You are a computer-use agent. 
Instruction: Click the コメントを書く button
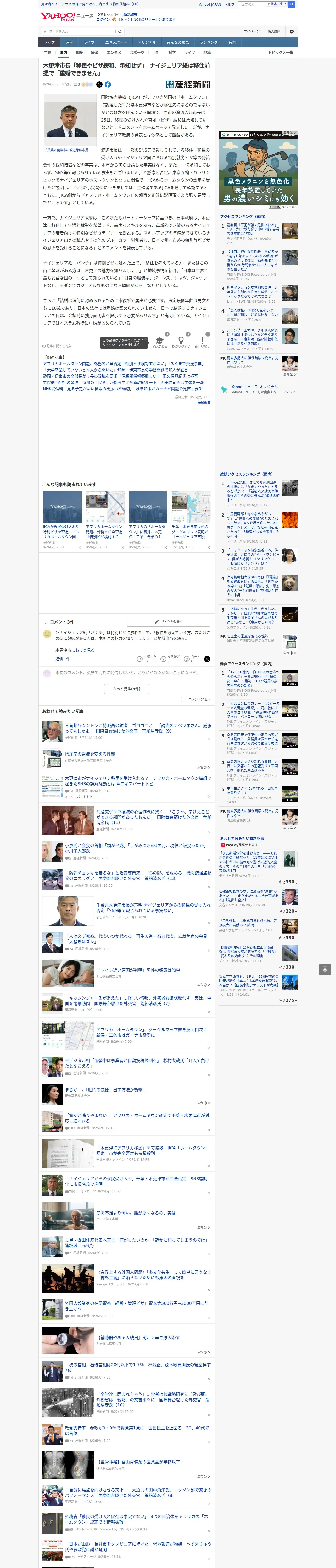tap(168, 621)
